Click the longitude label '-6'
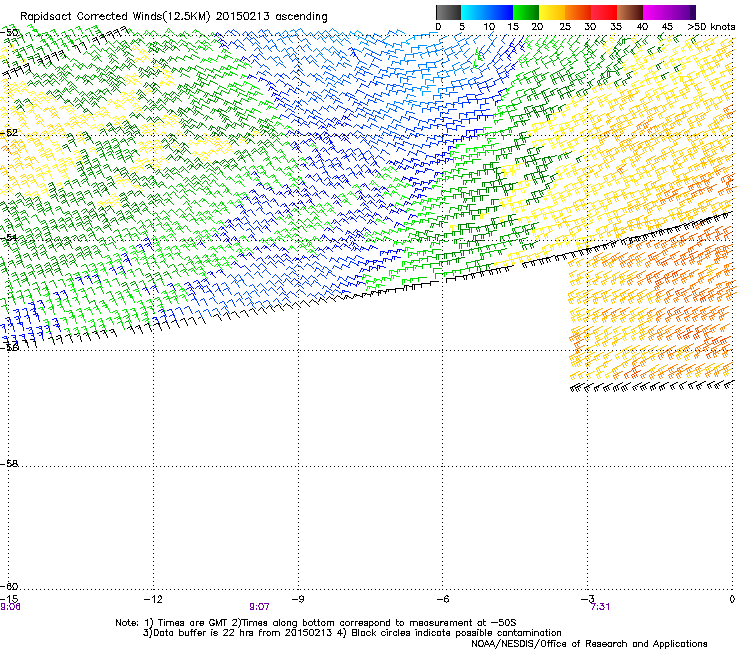 tap(442, 599)
